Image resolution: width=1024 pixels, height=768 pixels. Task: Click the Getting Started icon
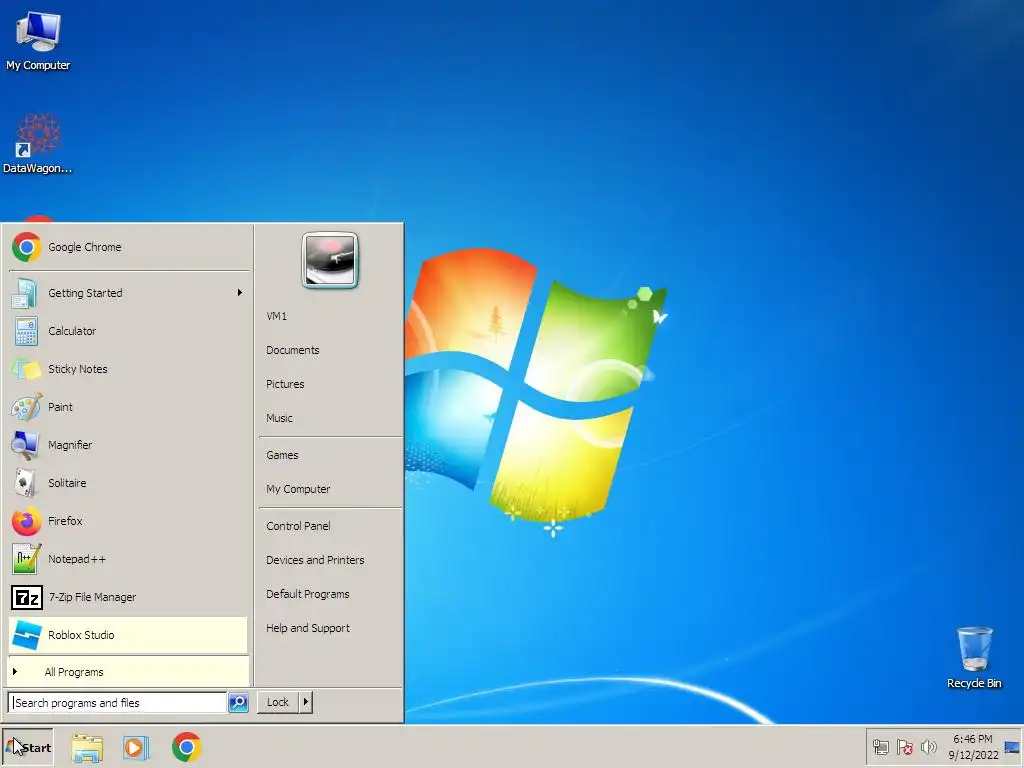[25, 293]
